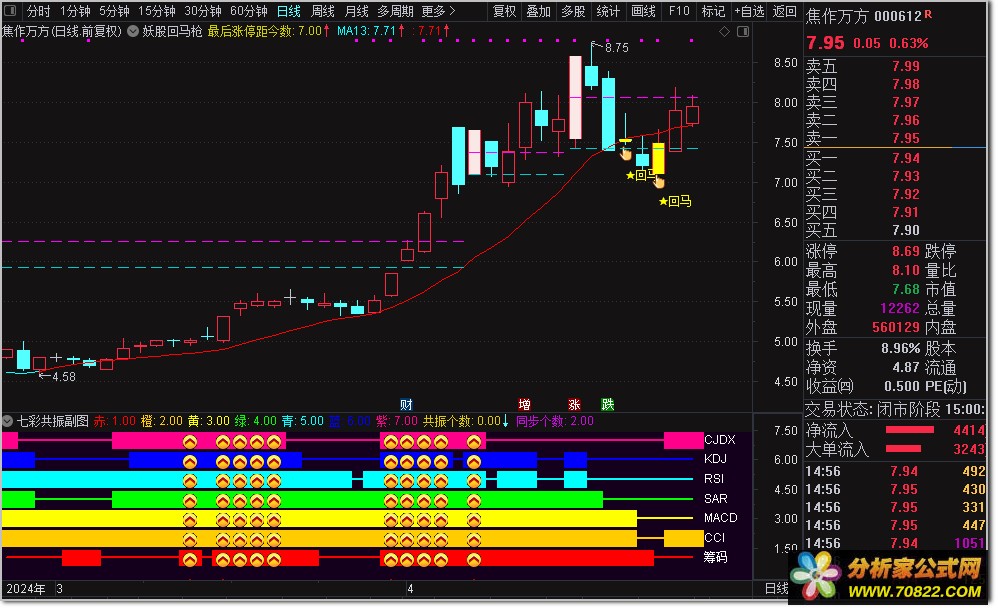Click the green 跌 event marker

[608, 404]
